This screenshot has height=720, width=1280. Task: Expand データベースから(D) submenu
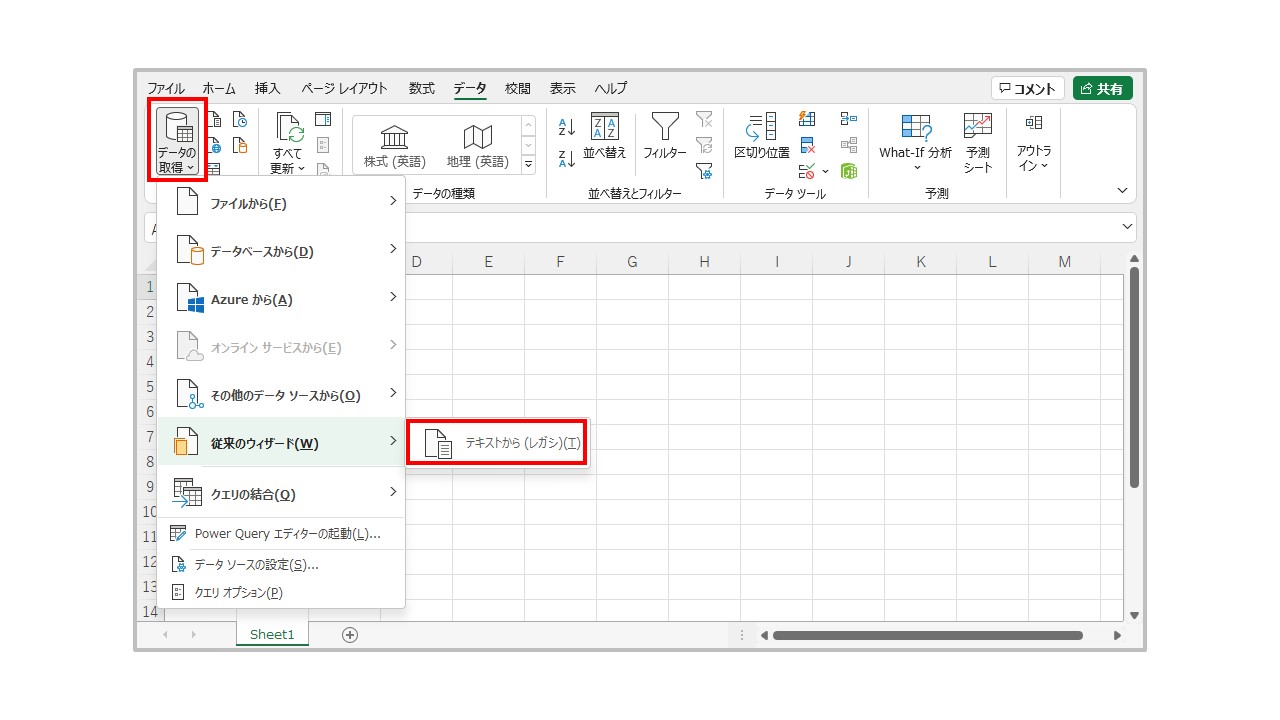[x=281, y=251]
